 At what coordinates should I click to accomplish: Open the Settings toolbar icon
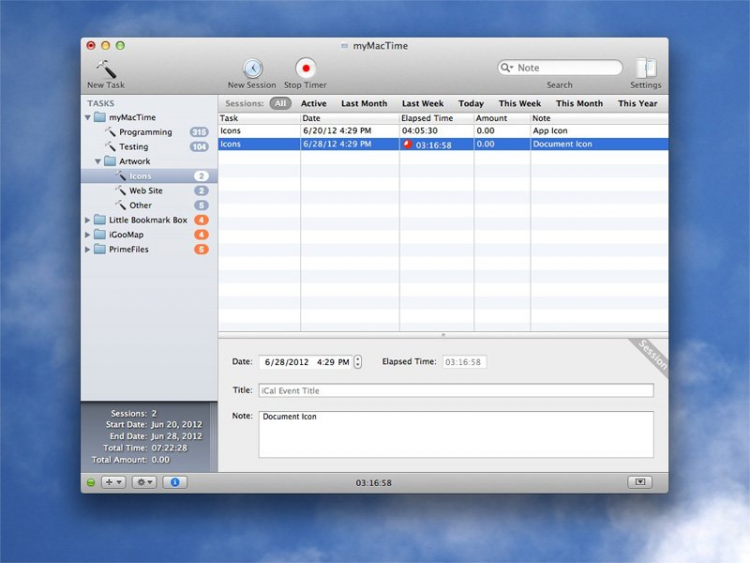[646, 68]
